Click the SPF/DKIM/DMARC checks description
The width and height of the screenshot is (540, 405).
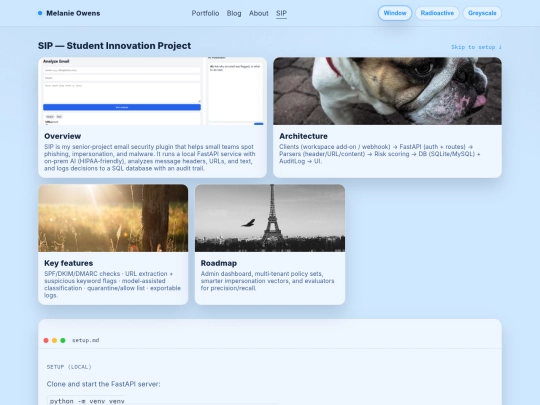click(112, 284)
